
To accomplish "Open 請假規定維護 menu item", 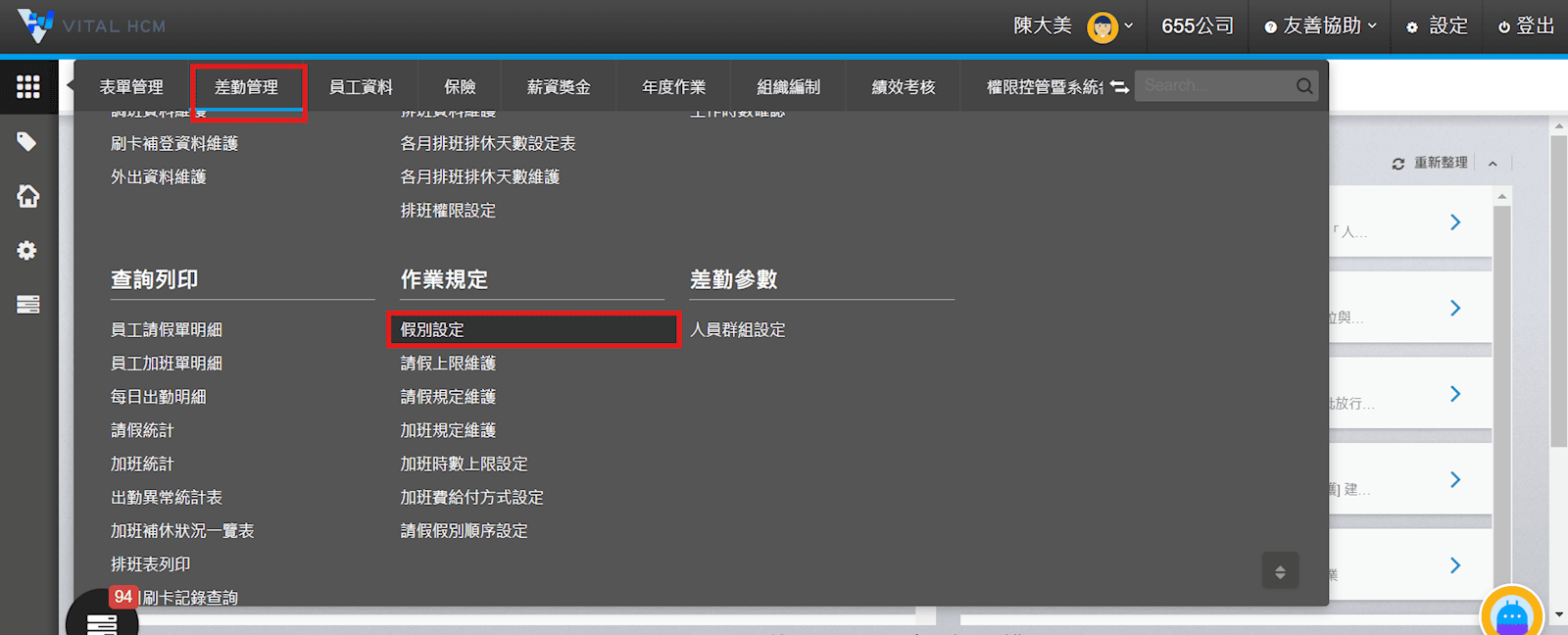I will [x=448, y=397].
